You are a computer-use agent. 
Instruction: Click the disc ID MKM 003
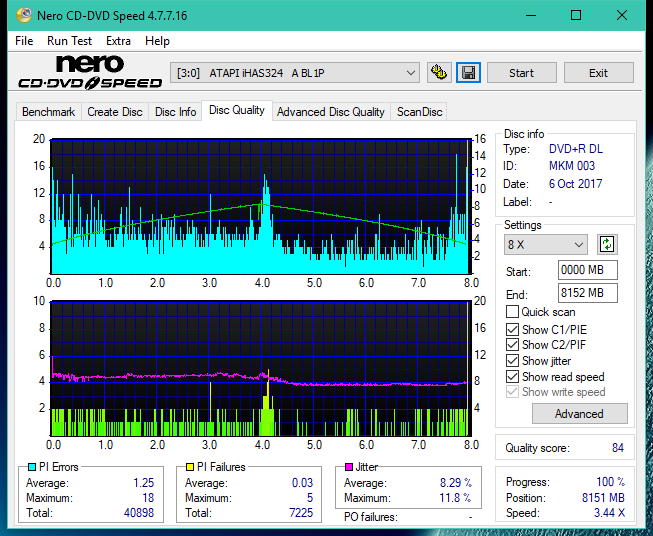[572, 166]
